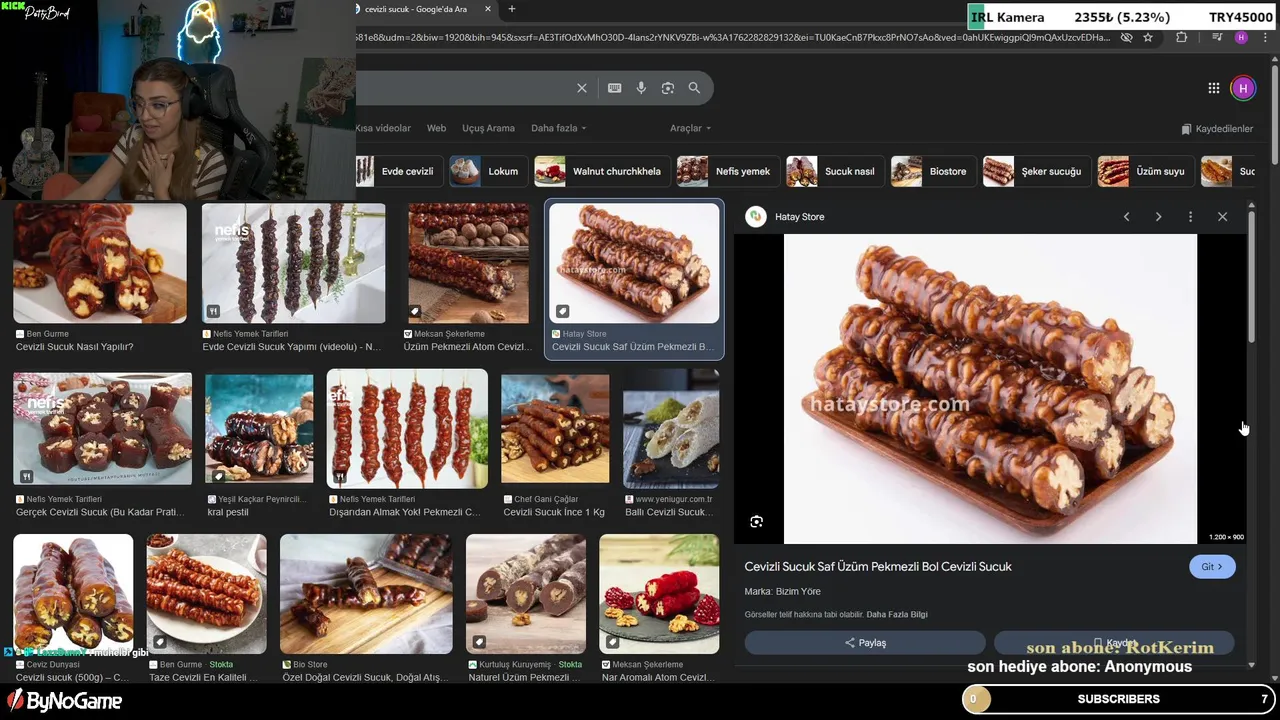This screenshot has height=720, width=1280.
Task: Click the Hatay Store favicon in preview header
Action: point(756,216)
